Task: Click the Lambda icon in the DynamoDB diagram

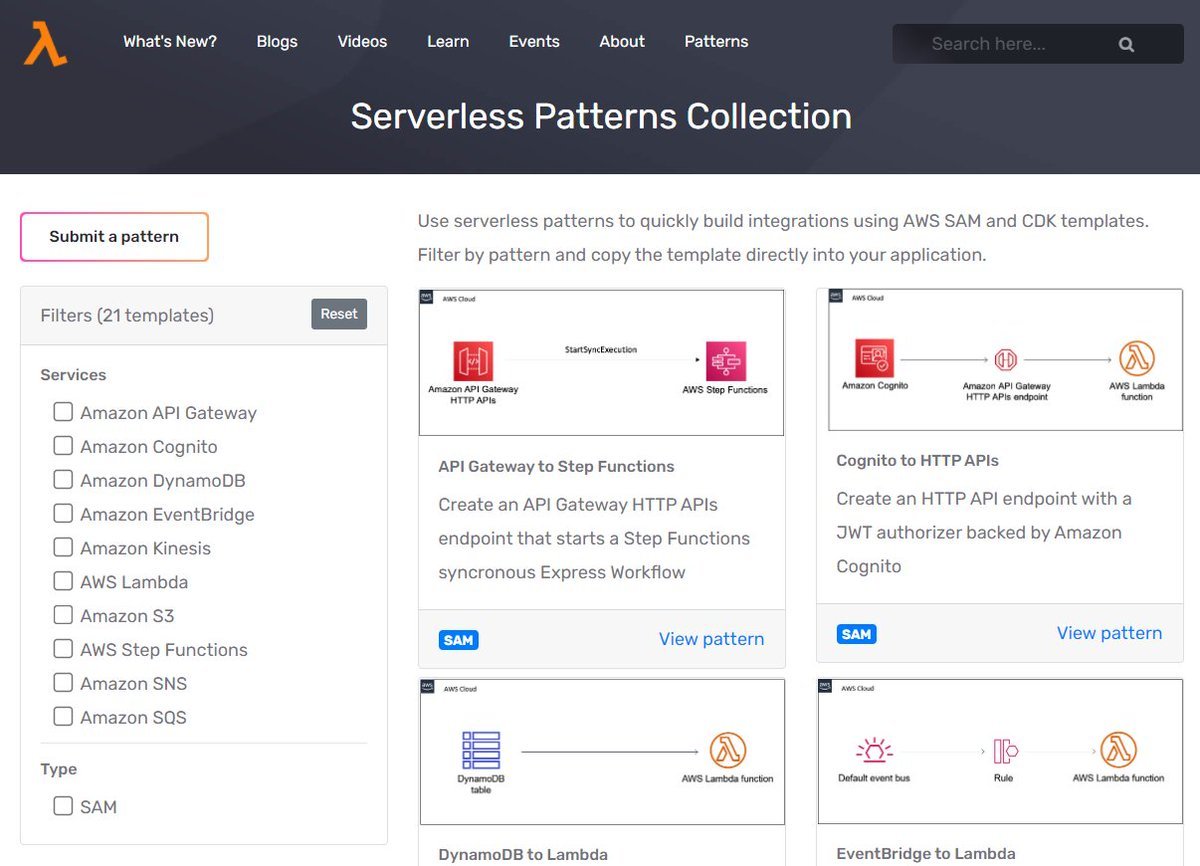Action: tap(727, 750)
